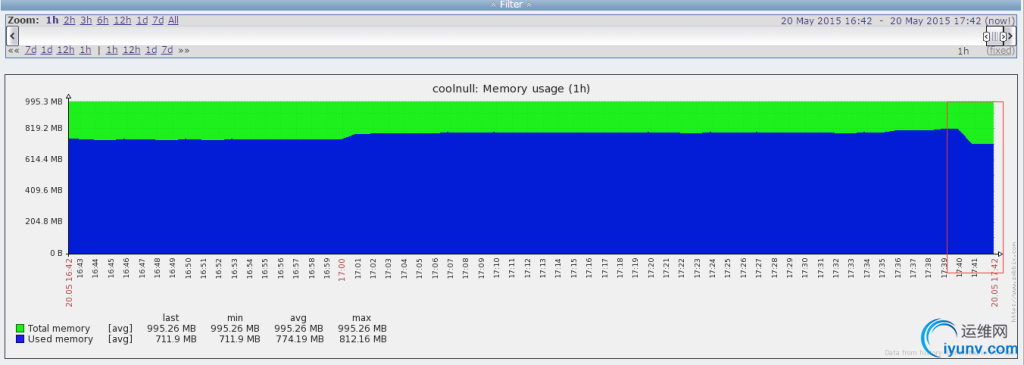The image size is (1024, 365).
Task: Click the start date 20 May 2015 16:42
Action: click(x=826, y=20)
